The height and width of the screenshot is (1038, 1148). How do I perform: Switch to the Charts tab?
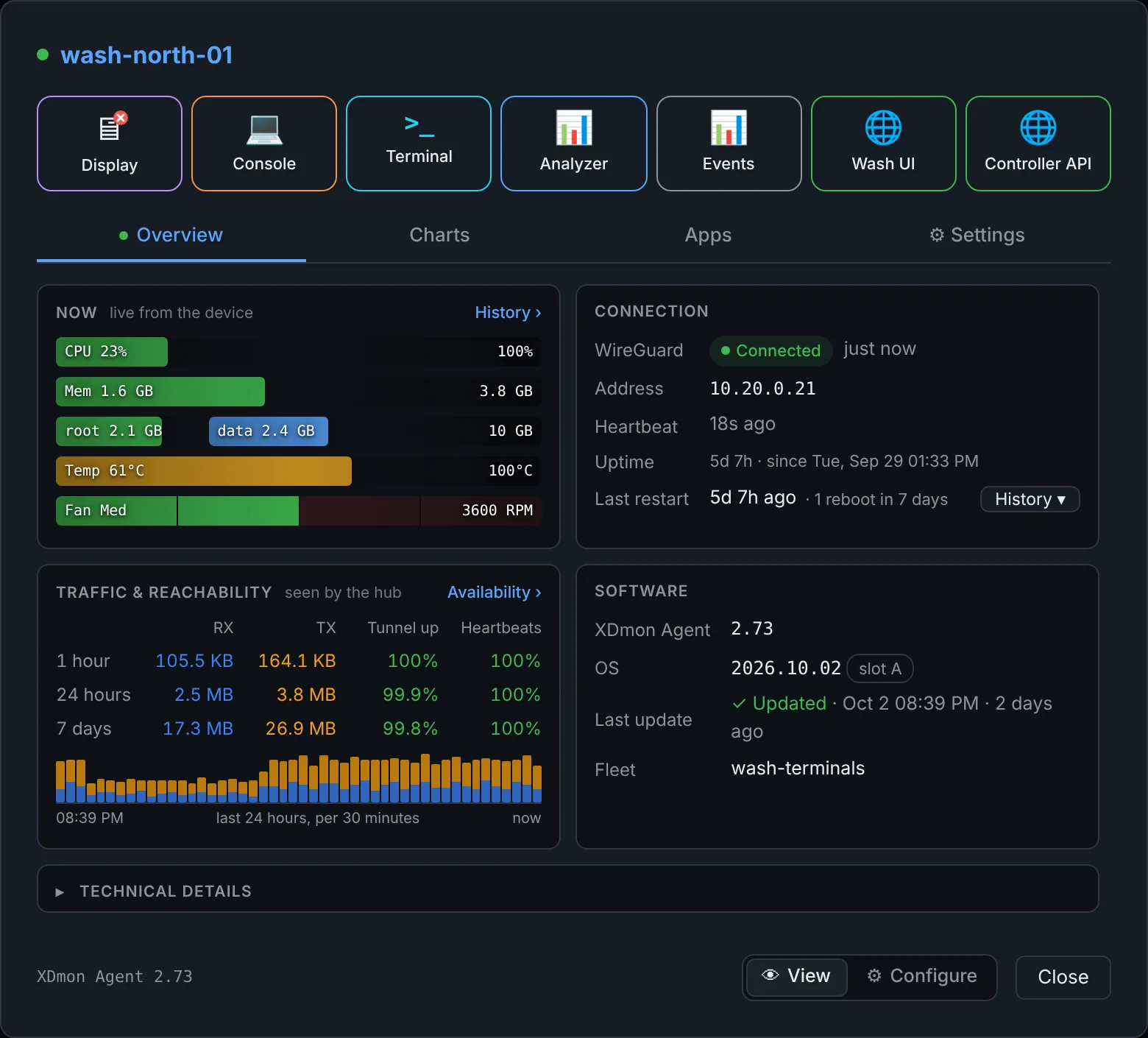pos(439,236)
